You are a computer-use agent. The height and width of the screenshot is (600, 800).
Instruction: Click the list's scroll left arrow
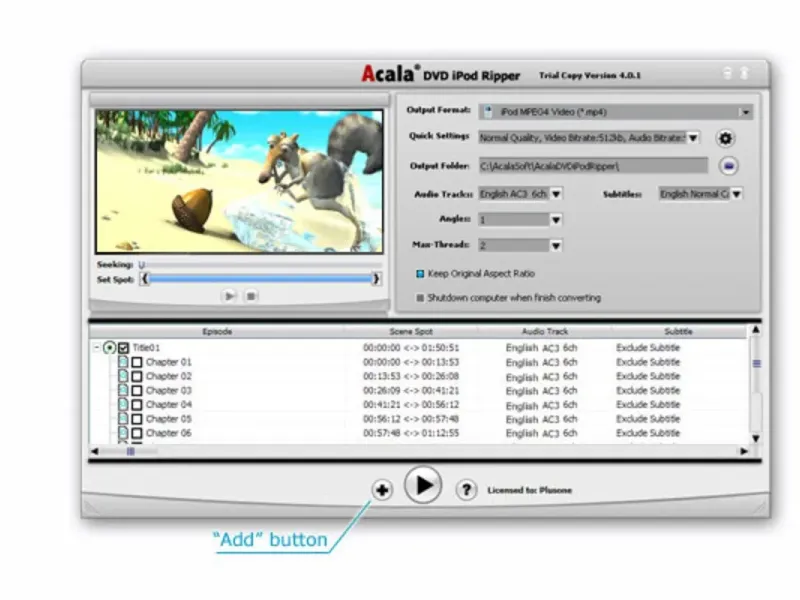(95, 451)
